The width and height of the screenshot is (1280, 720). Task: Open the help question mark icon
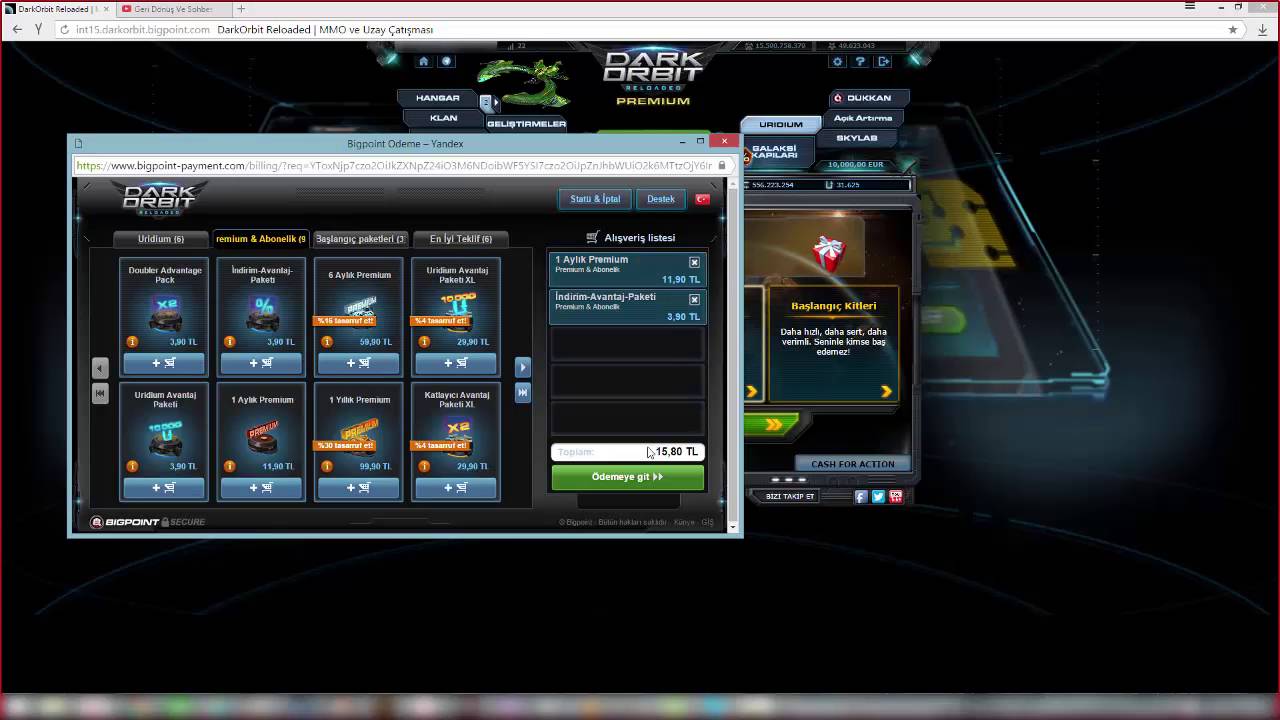coord(861,61)
